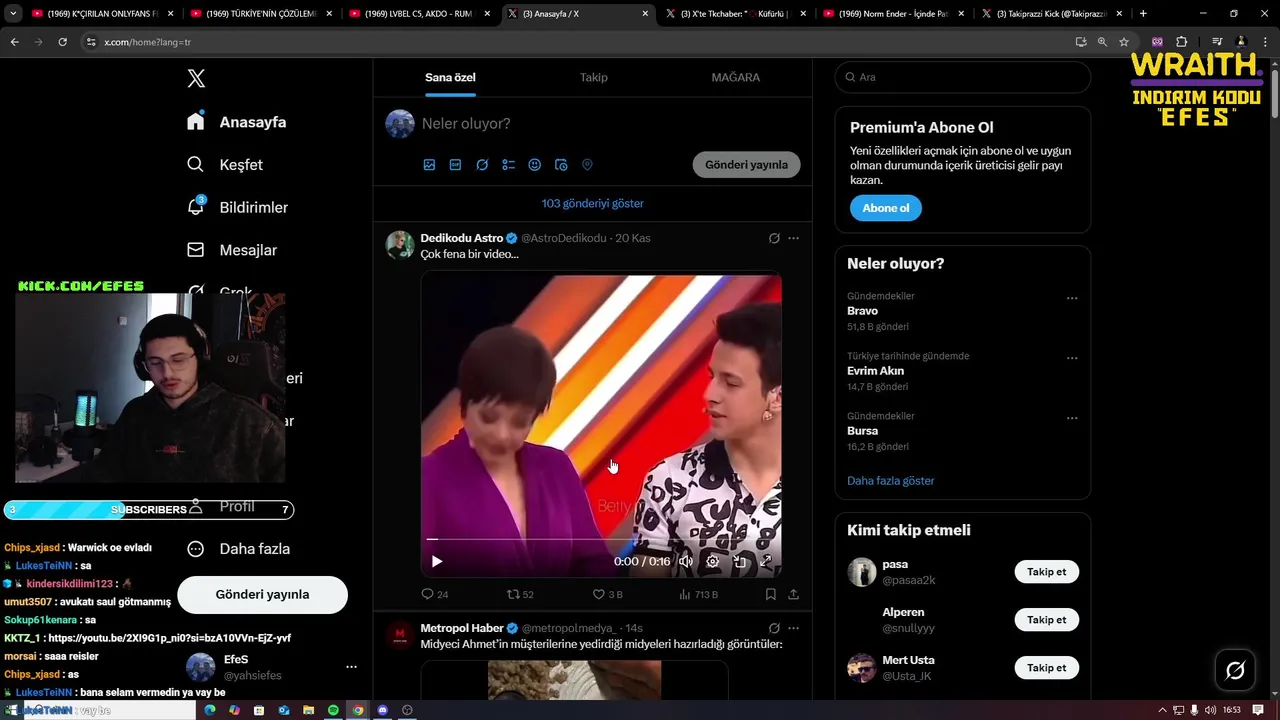Reload the page

(62, 42)
